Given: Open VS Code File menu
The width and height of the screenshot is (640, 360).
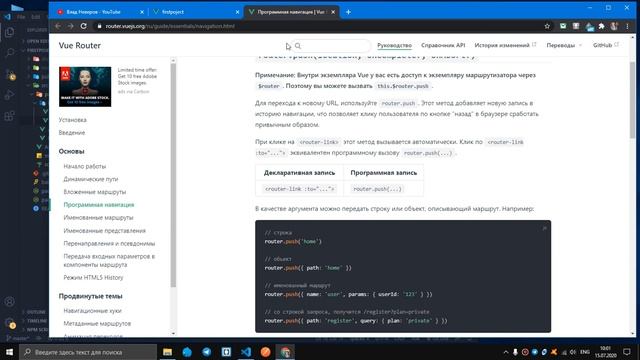Looking at the screenshot, I should click(21, 17).
